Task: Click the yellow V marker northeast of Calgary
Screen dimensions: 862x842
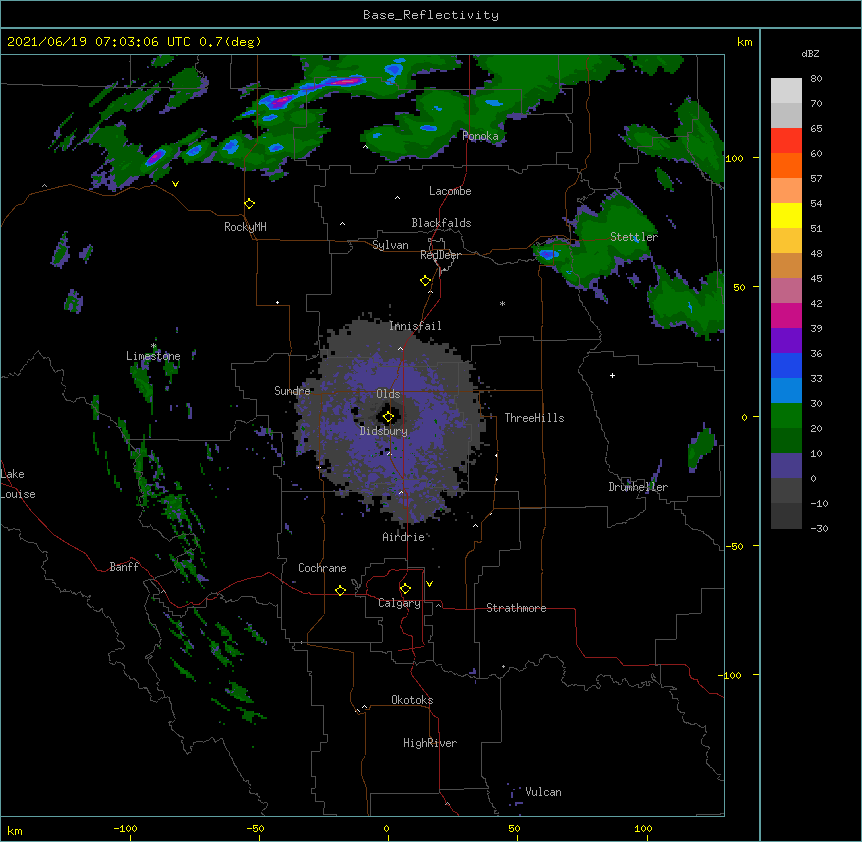Action: (429, 584)
